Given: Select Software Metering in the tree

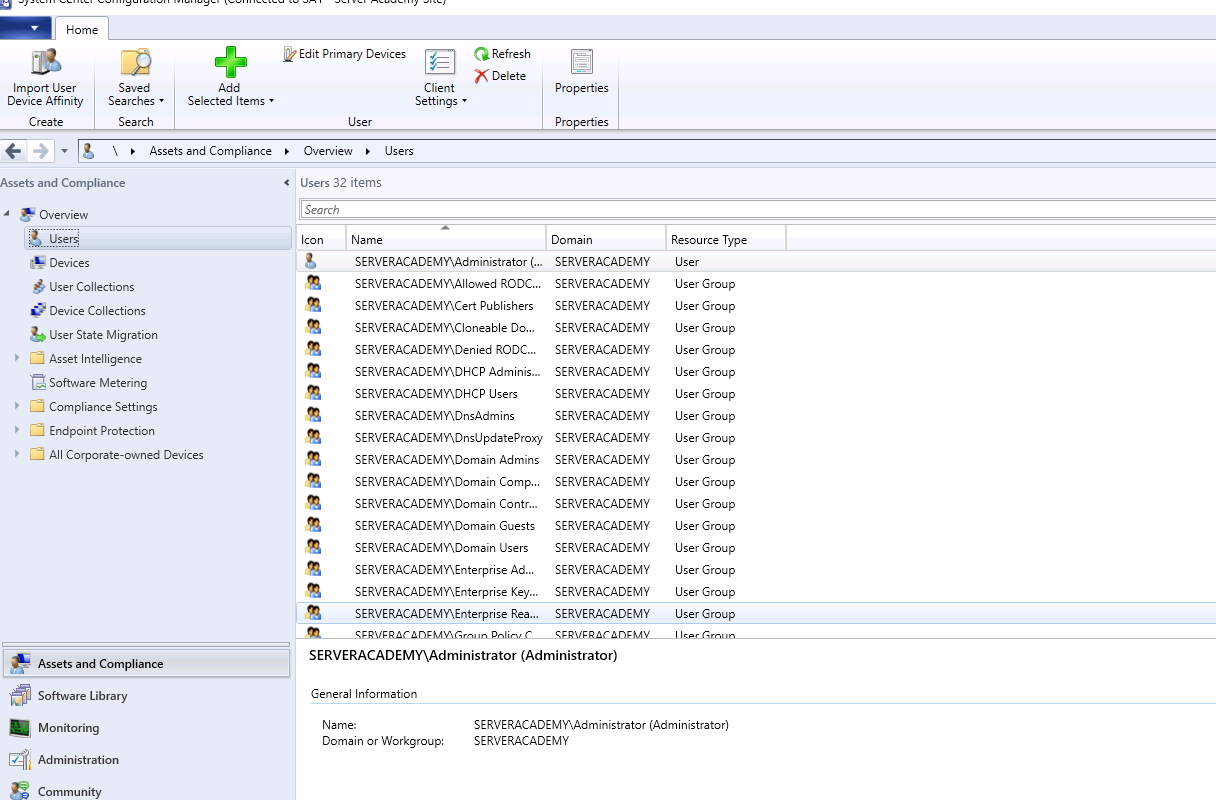Looking at the screenshot, I should (x=98, y=383).
